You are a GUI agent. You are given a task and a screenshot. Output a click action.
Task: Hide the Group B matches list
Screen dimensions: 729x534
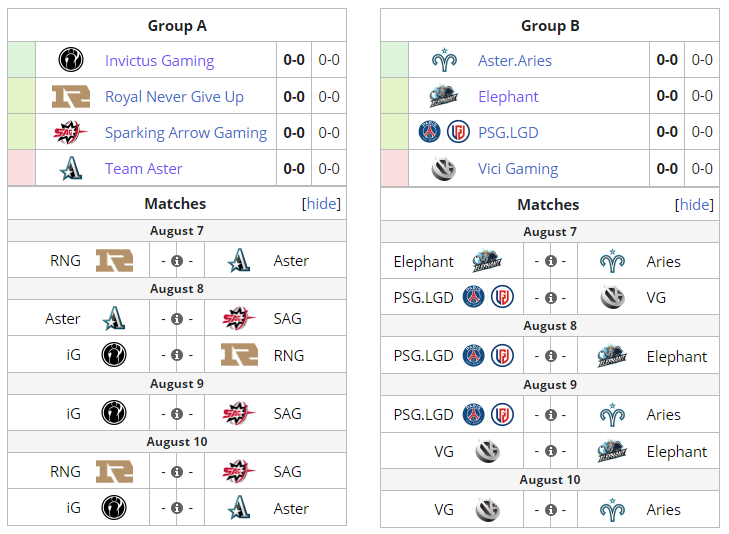[x=694, y=204]
